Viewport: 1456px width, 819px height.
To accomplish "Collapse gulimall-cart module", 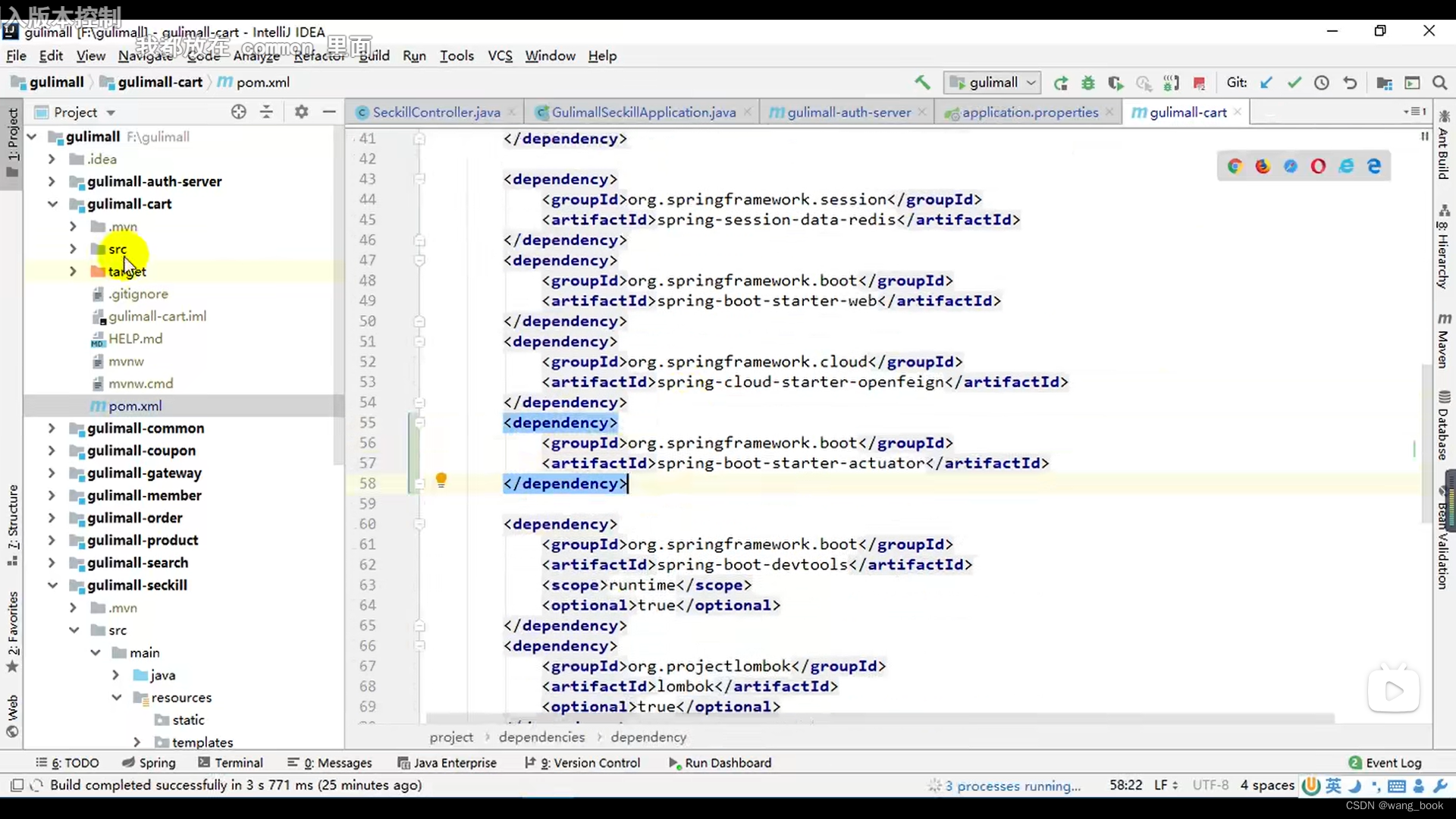I will coord(52,204).
